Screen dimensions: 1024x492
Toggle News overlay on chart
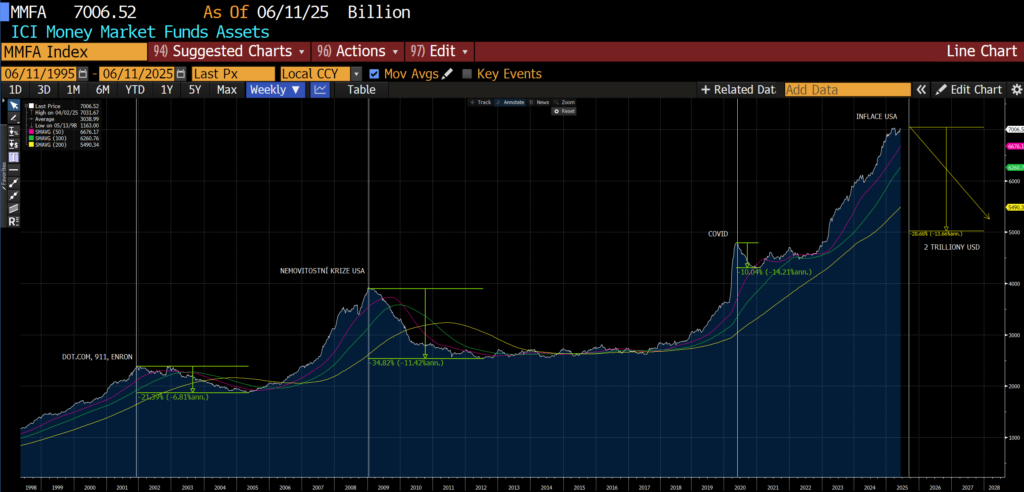tap(539, 102)
